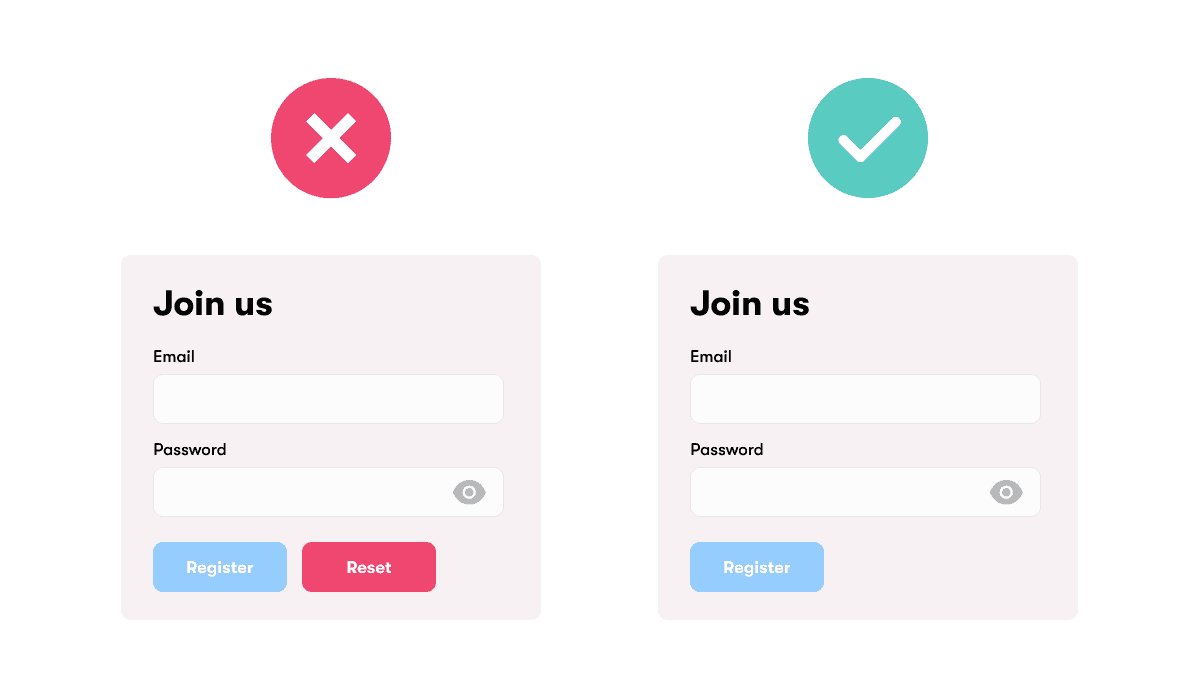Viewport: 1200px width, 700px height.
Task: Click the Email label in the form with Reset
Action: (174, 357)
